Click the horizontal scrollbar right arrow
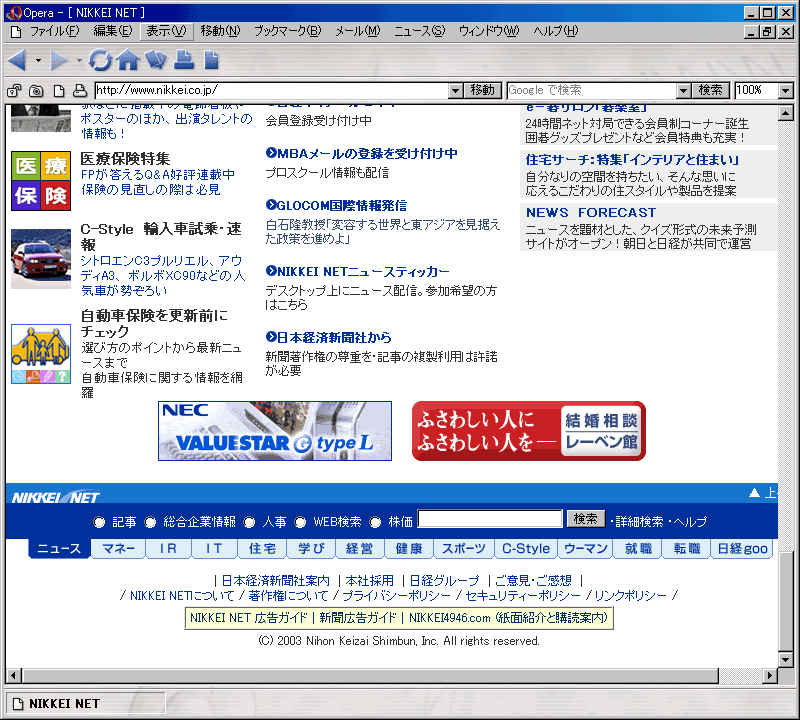 coord(770,676)
